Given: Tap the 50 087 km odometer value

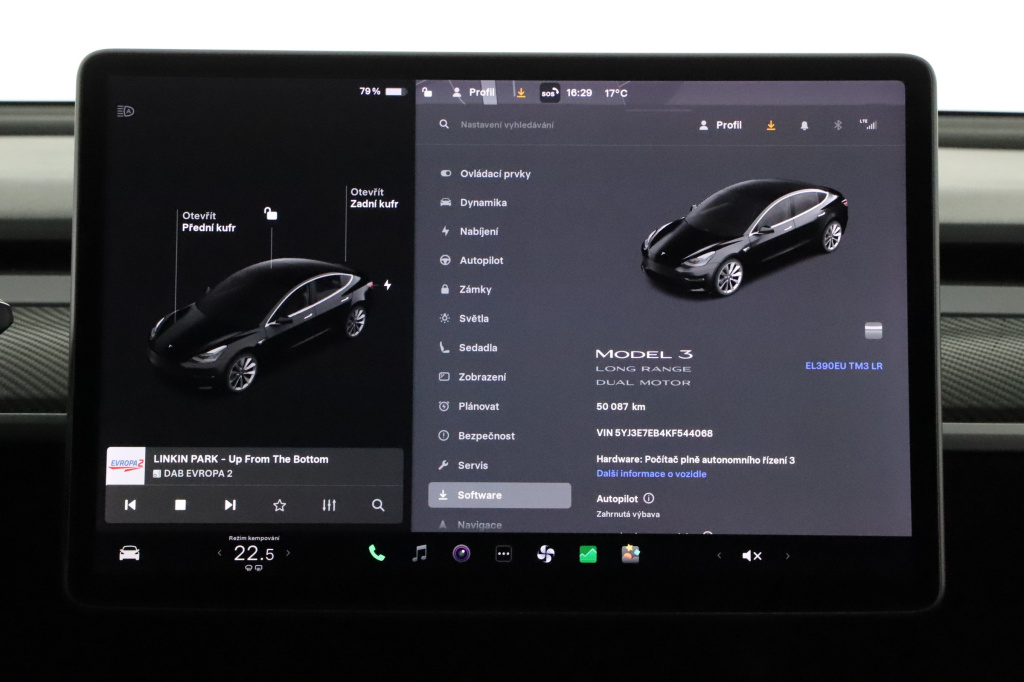Looking at the screenshot, I should pyautogui.click(x=620, y=406).
